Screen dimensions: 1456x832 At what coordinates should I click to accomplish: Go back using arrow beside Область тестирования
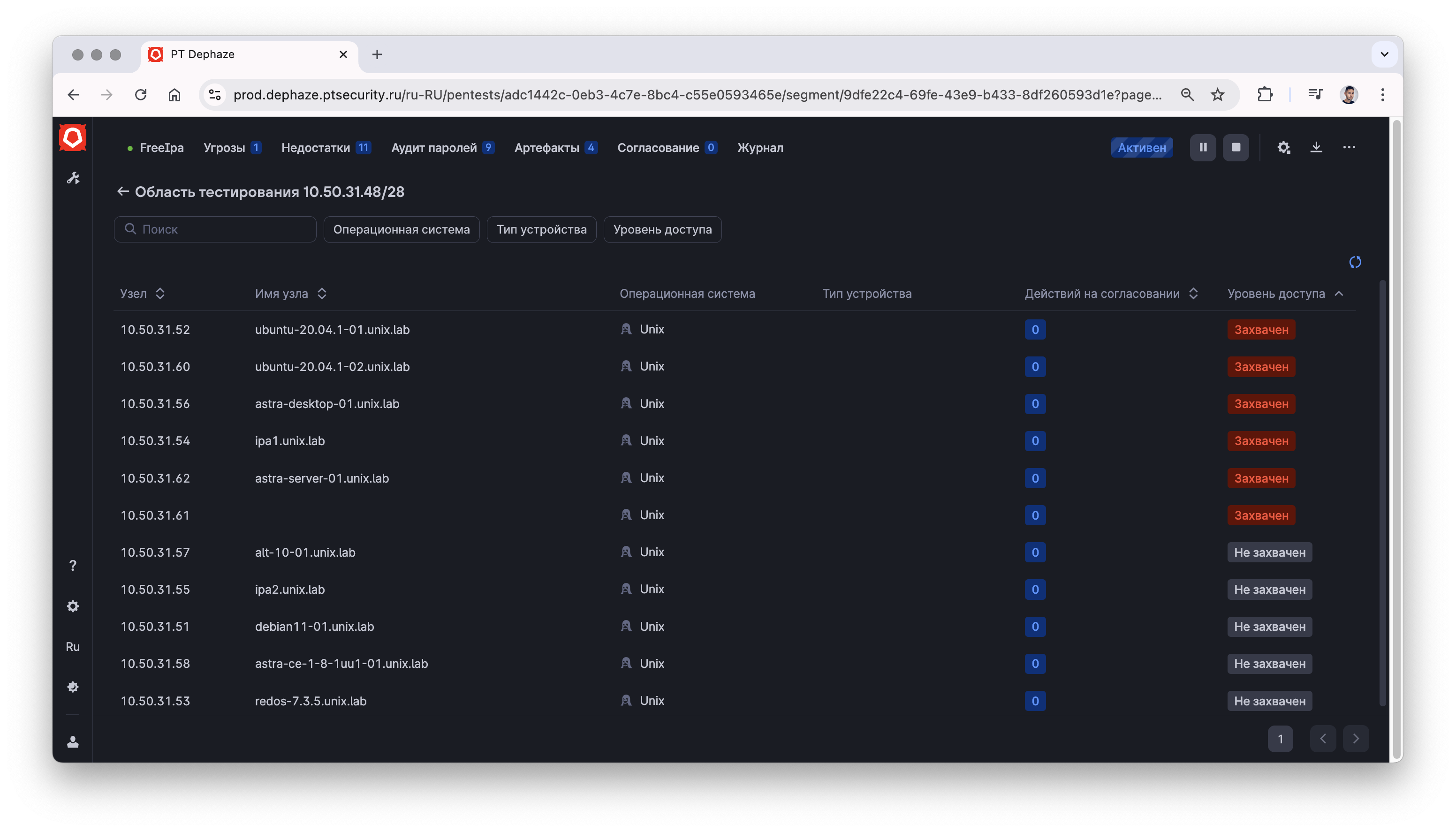pyautogui.click(x=122, y=191)
